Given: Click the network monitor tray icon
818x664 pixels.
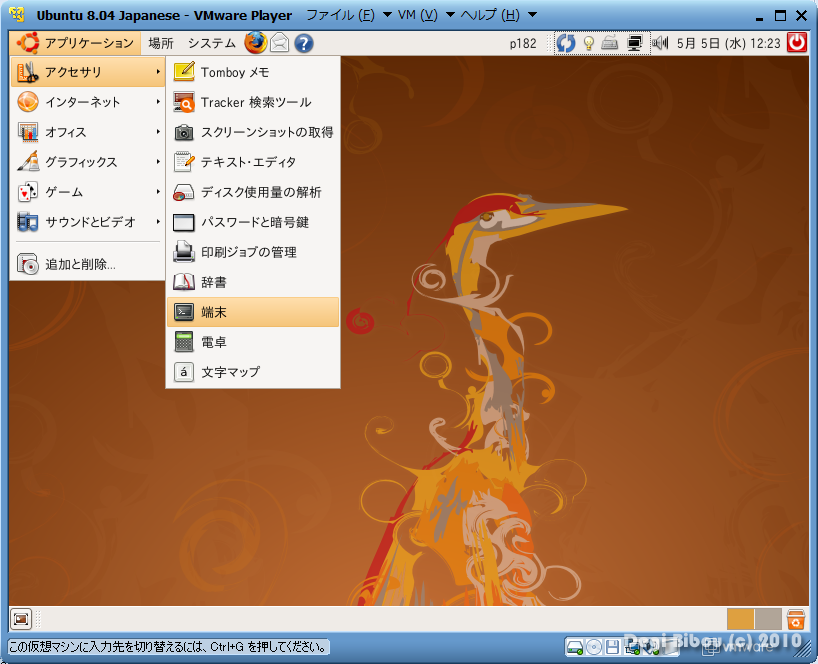Looking at the screenshot, I should click(634, 43).
